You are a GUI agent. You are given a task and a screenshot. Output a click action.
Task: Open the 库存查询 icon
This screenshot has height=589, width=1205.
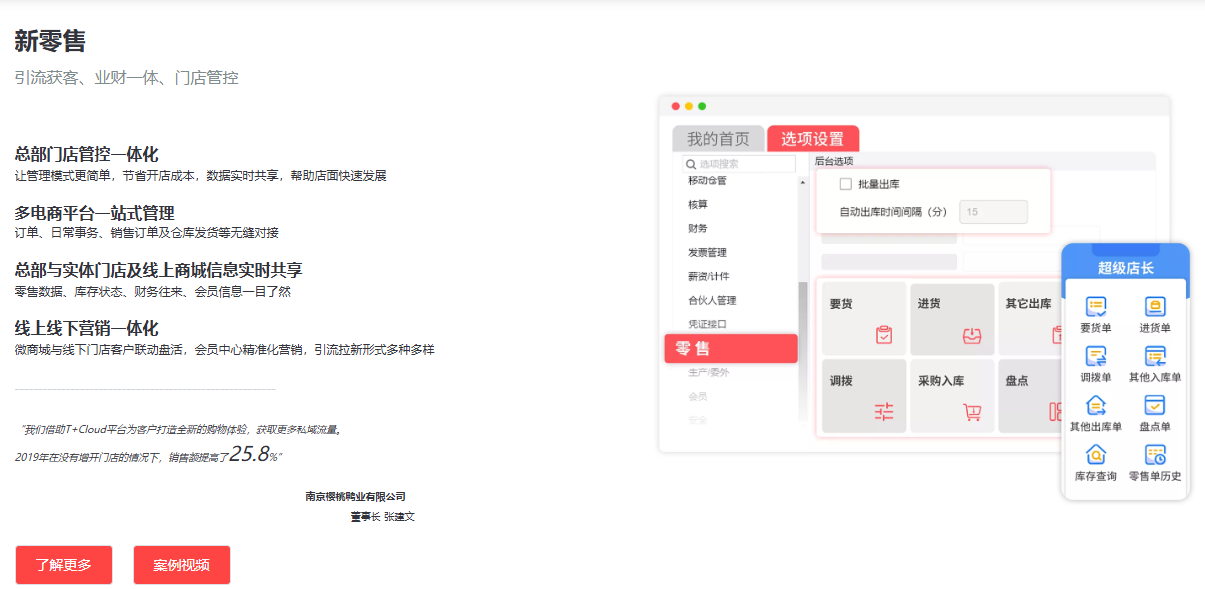point(1096,455)
